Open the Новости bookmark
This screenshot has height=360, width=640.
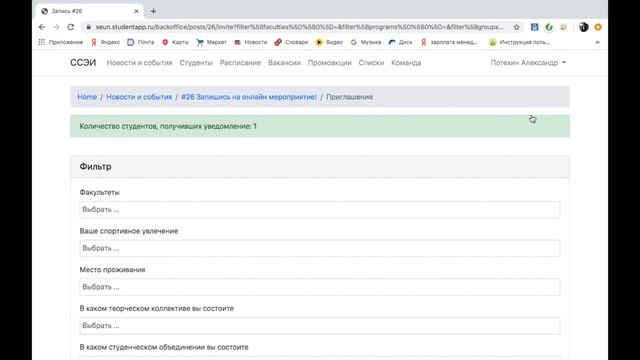[x=251, y=42]
